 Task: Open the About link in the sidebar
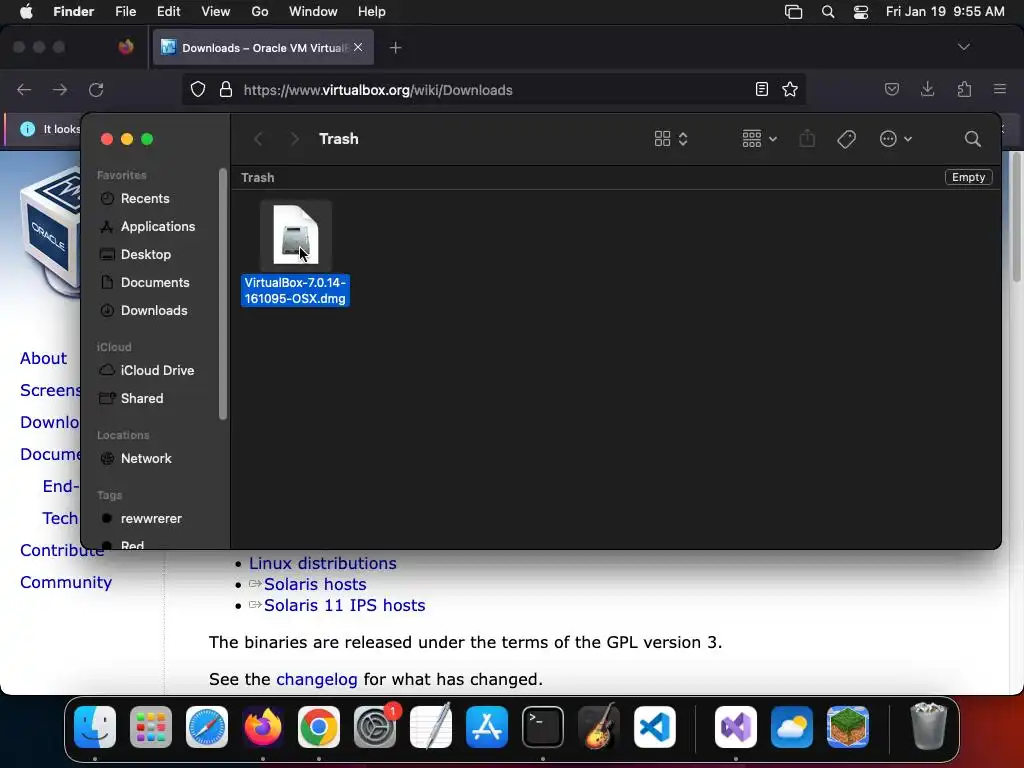click(x=43, y=359)
